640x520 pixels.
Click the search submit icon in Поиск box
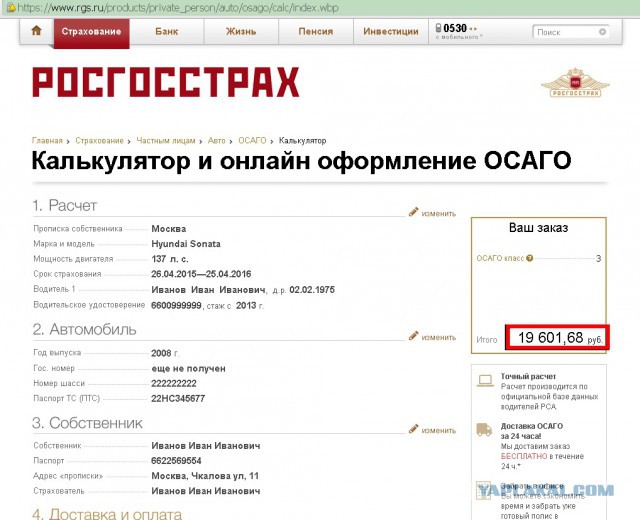602,32
